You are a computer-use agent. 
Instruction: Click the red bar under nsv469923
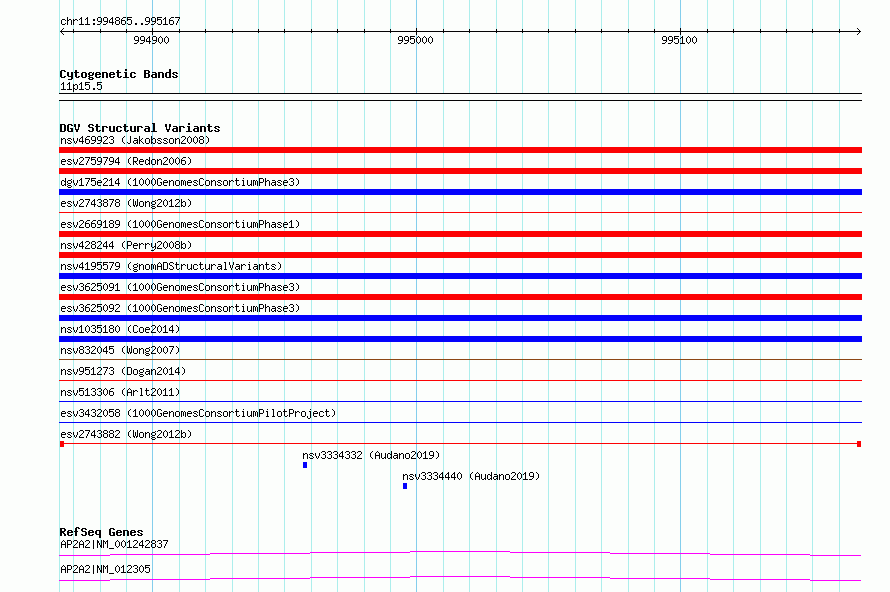pyautogui.click(x=460, y=150)
